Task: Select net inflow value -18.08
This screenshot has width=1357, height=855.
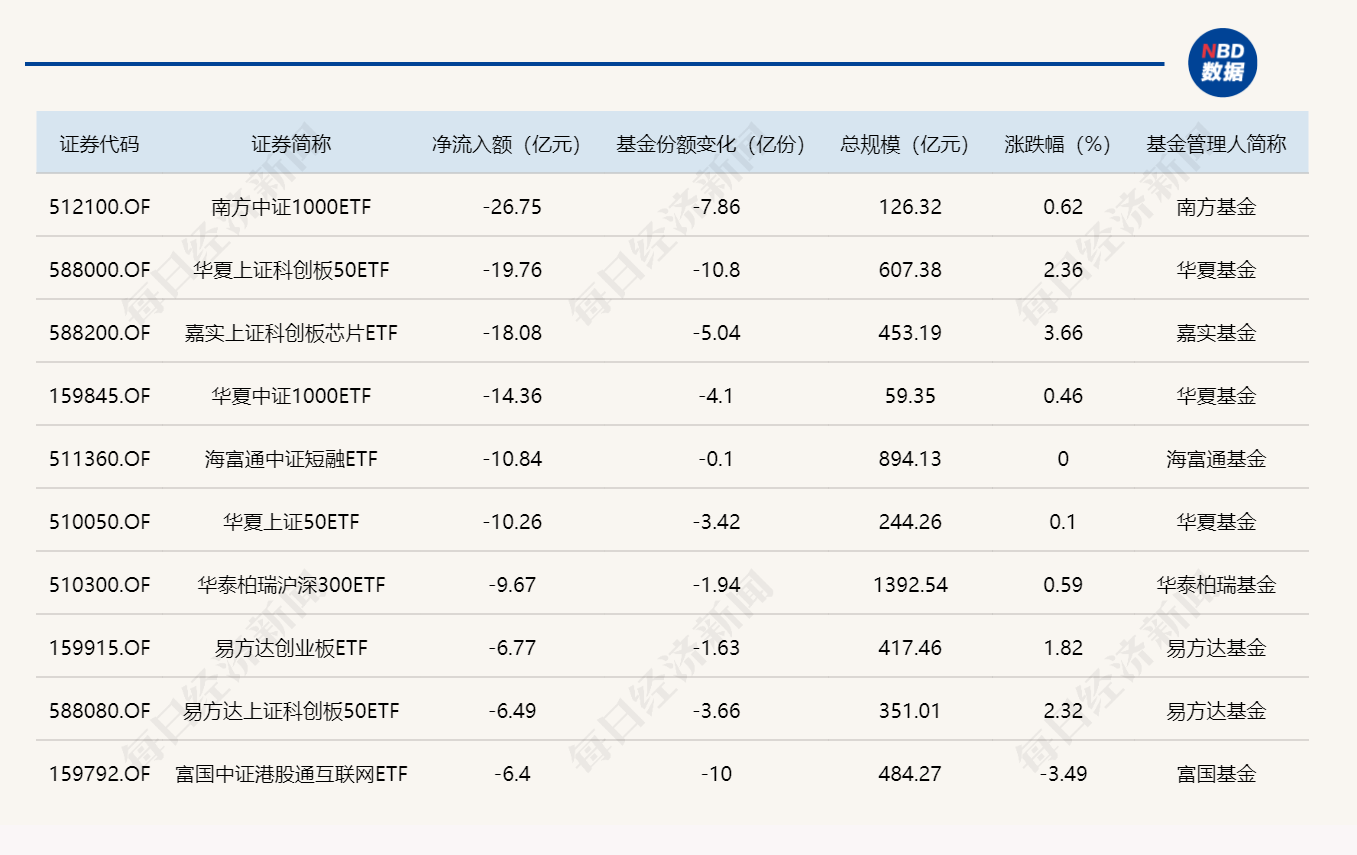Action: click(512, 333)
